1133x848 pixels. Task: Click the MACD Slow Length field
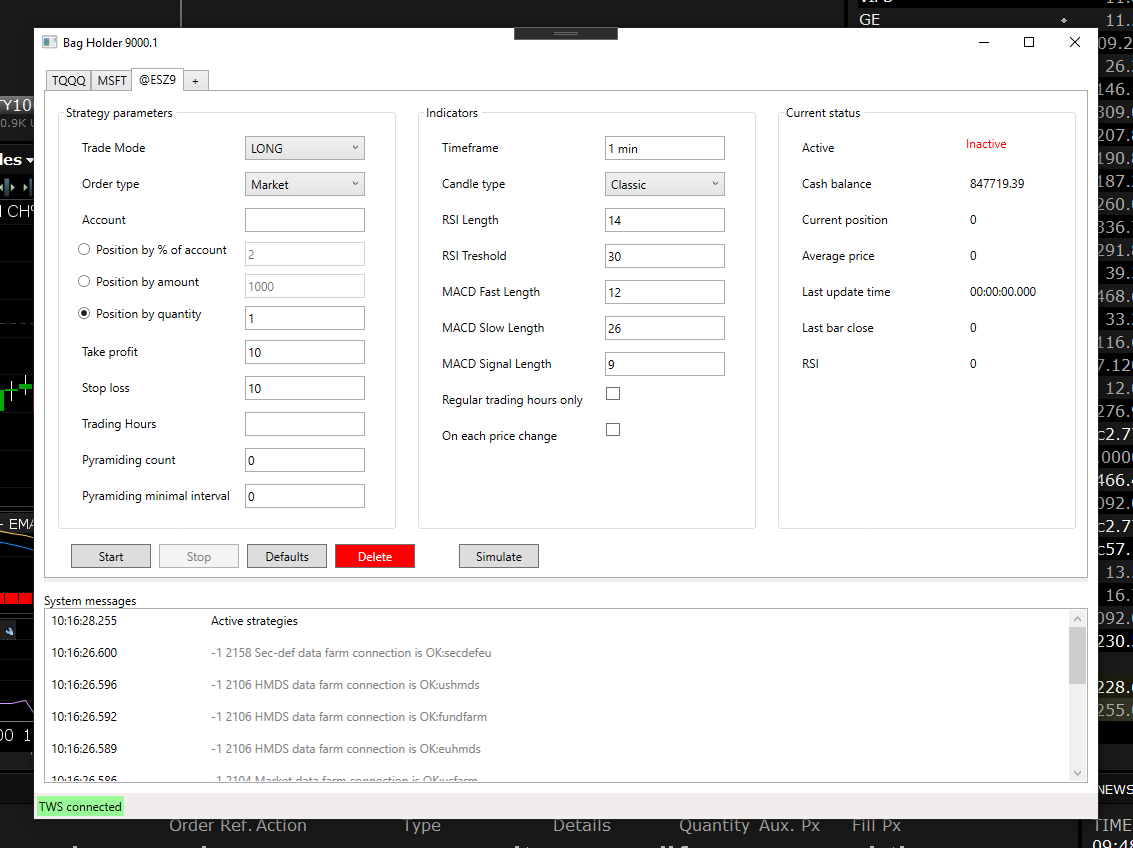coord(665,328)
